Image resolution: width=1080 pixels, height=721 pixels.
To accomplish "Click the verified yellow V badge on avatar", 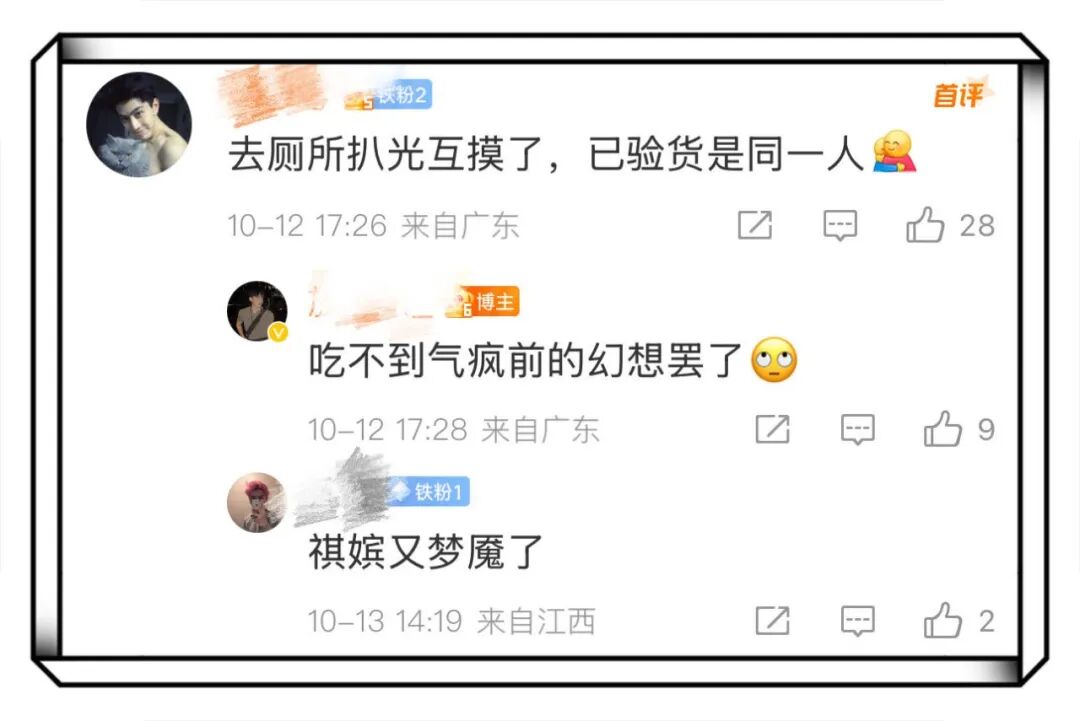I will 278,333.
